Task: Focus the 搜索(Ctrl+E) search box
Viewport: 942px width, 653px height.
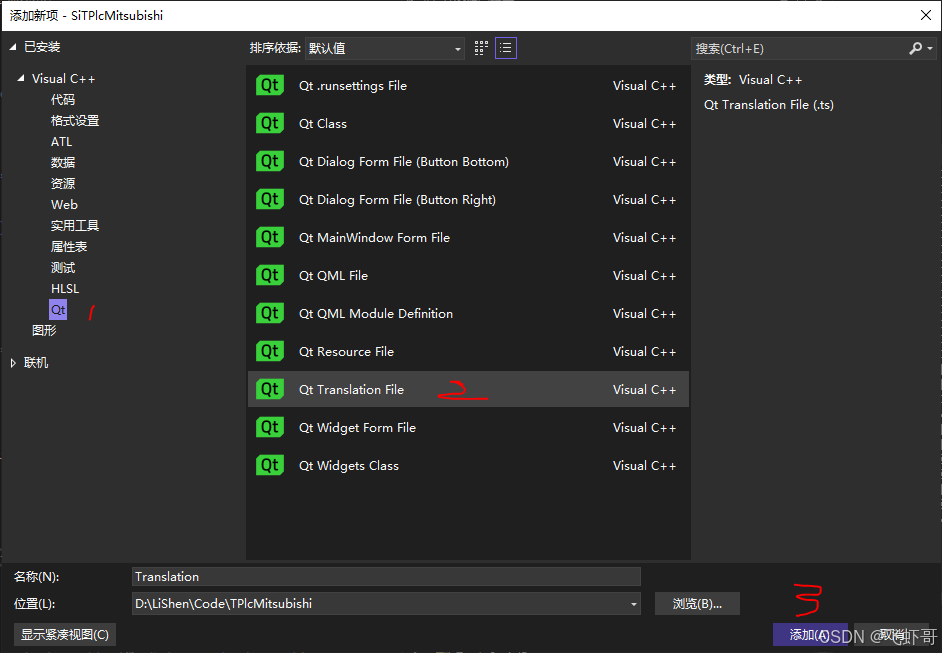Action: tap(799, 48)
